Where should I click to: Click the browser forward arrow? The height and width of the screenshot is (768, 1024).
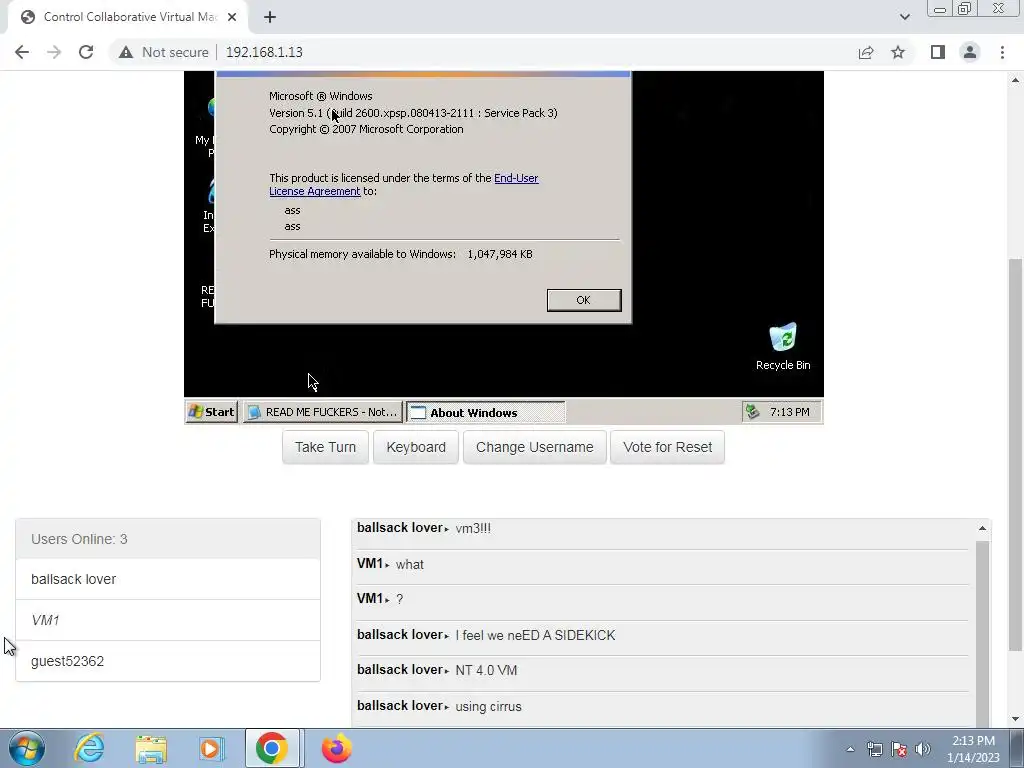[54, 52]
